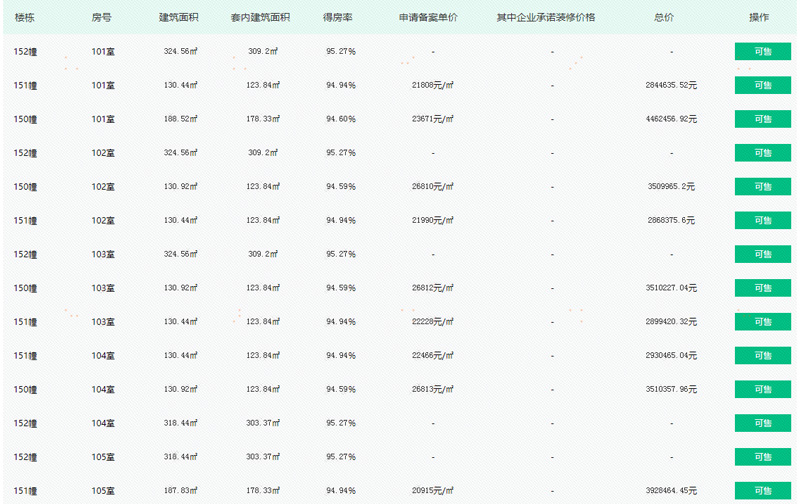800x504 pixels.
Task: Click the 188.52㎡ building area cell
Action: 181,119
